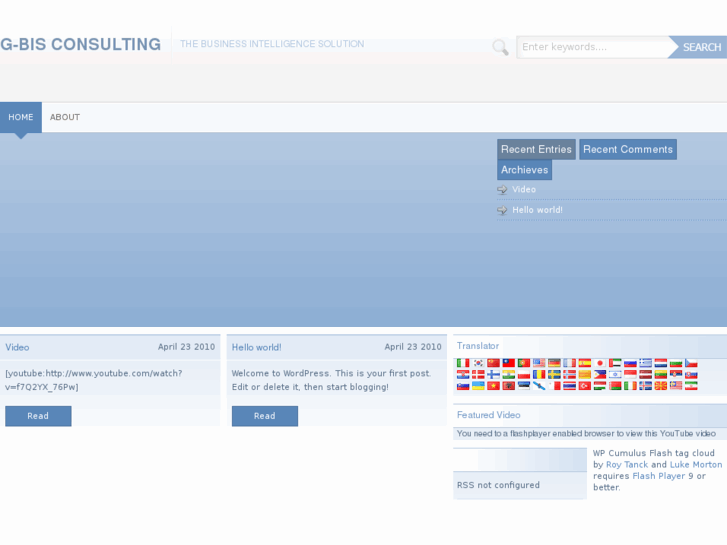Open the Video post title dated April 23
Image resolution: width=727 pixels, height=545 pixels.
[17, 347]
